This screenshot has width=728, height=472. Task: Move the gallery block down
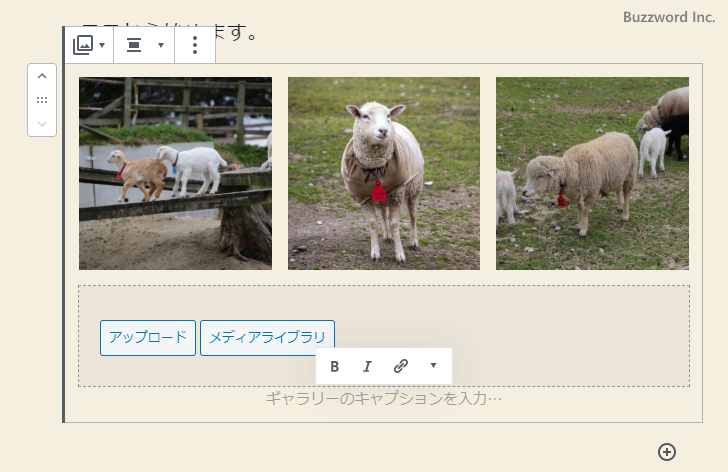click(x=42, y=124)
